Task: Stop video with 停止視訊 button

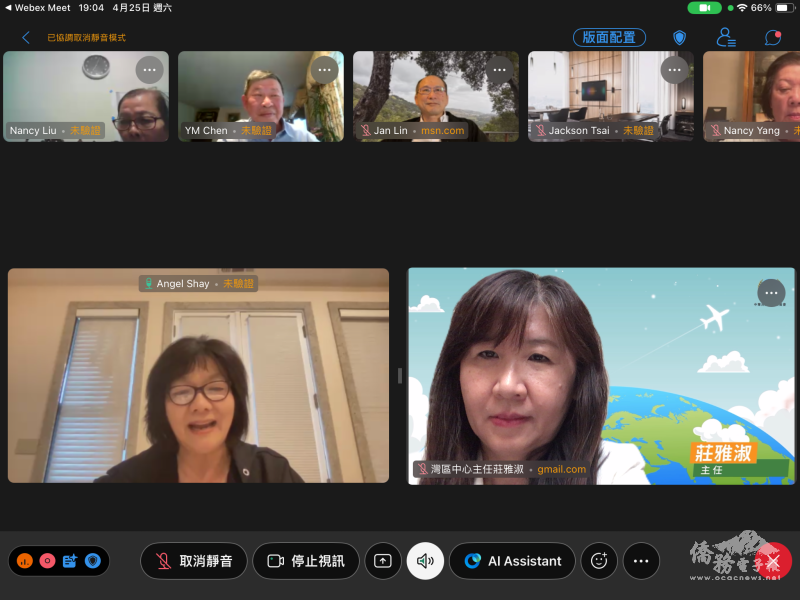Action: point(305,561)
